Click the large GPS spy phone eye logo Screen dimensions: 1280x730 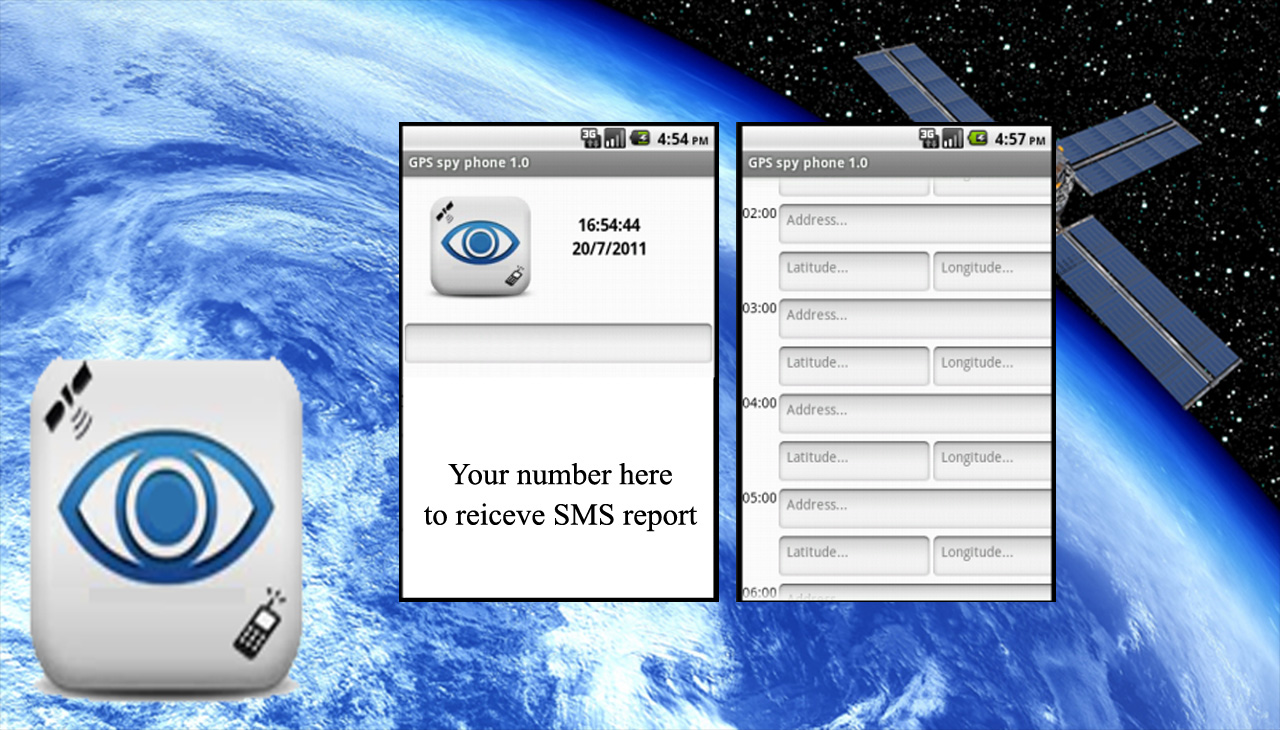point(166,527)
